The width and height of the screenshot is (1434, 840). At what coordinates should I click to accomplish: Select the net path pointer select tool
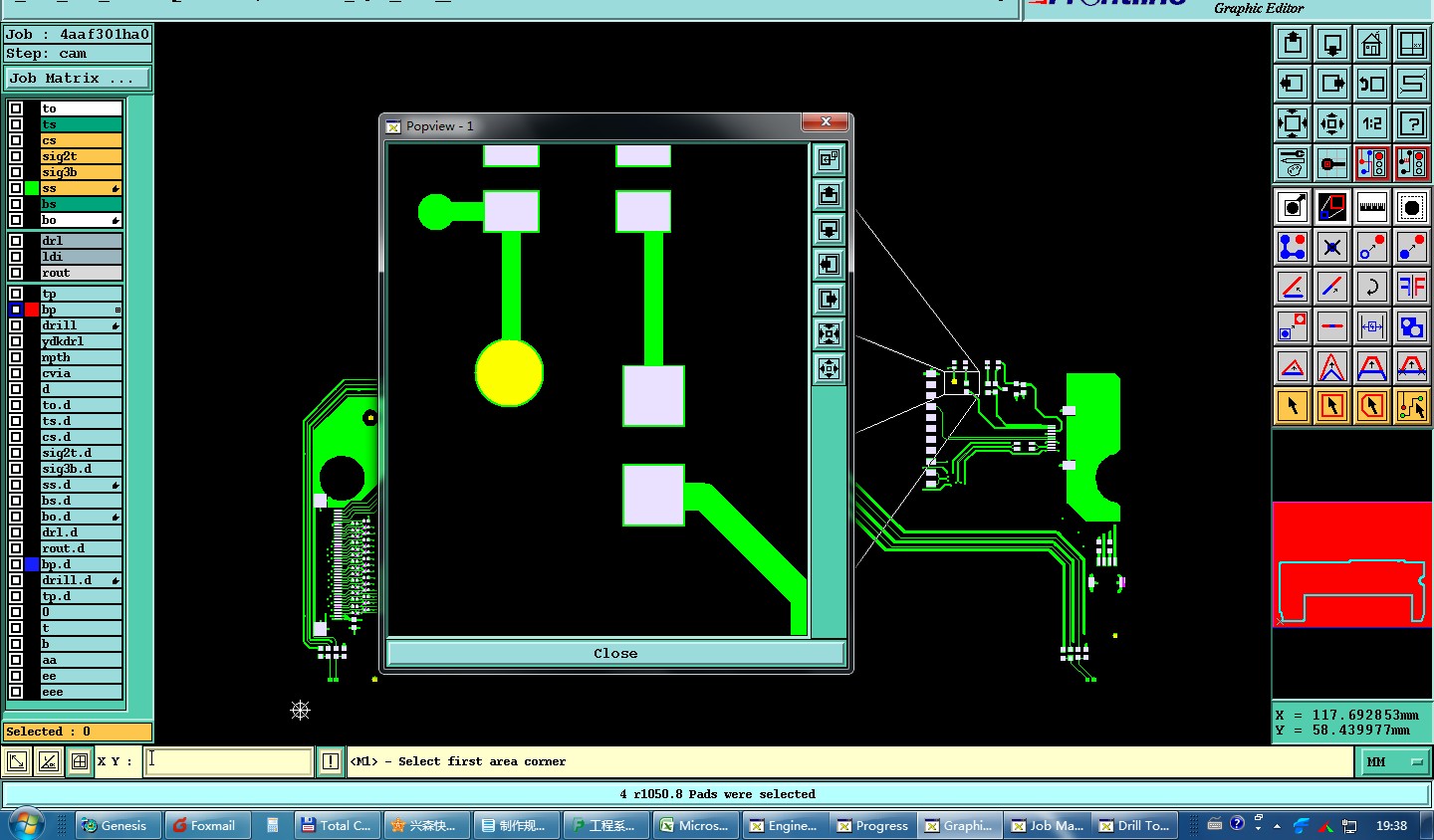click(x=1412, y=406)
